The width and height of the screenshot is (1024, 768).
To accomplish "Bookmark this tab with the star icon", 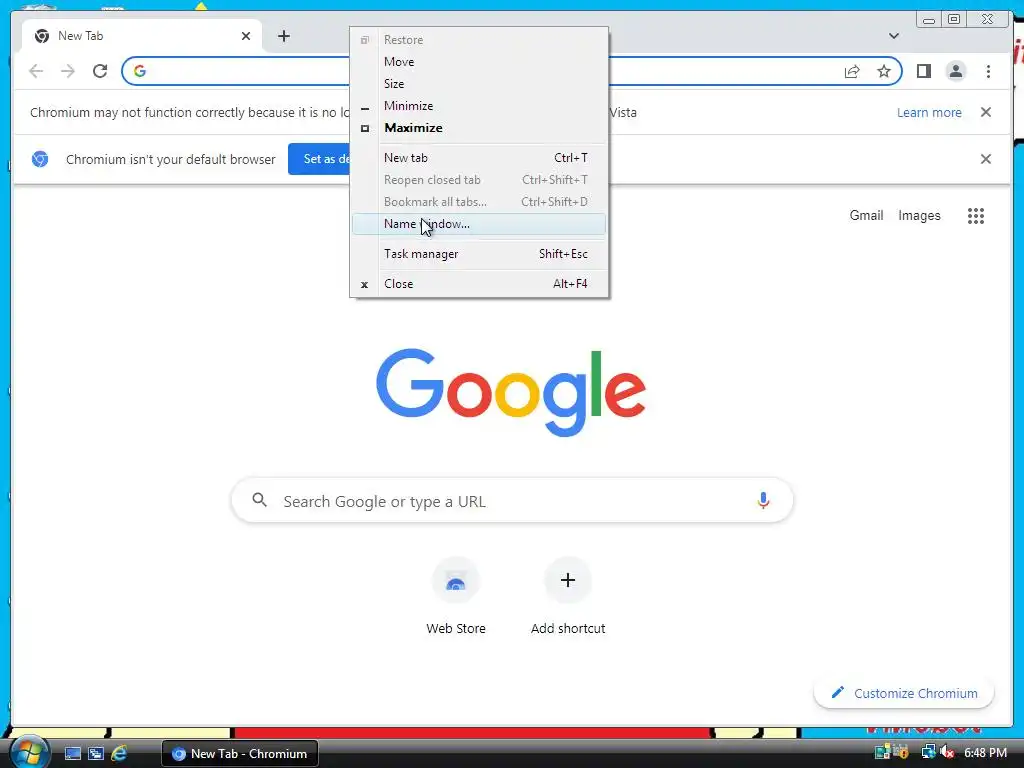I will click(884, 71).
